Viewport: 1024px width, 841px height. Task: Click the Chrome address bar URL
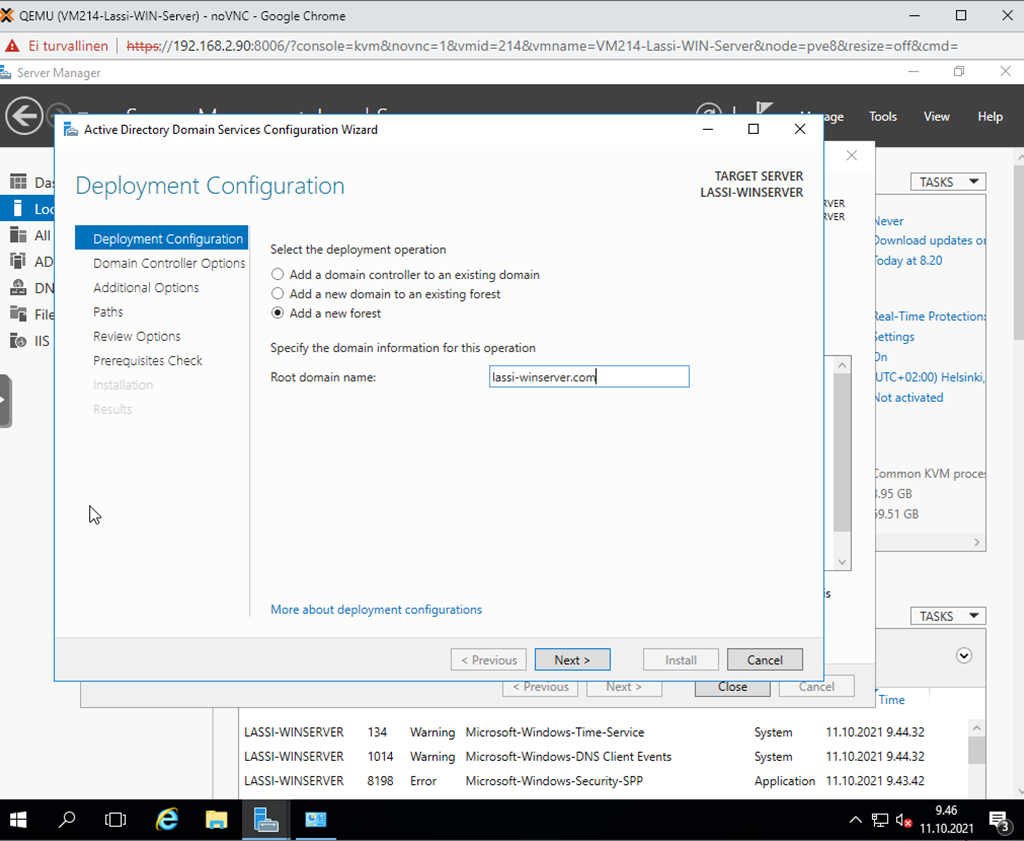pos(542,46)
